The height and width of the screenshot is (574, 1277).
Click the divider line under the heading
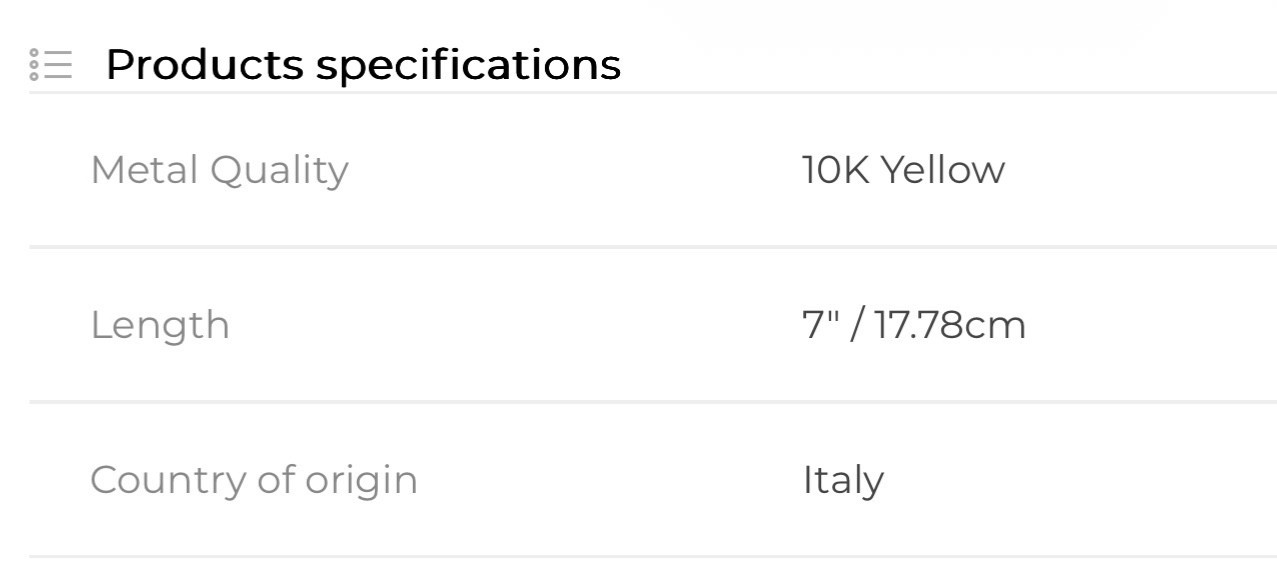pyautogui.click(x=653, y=92)
